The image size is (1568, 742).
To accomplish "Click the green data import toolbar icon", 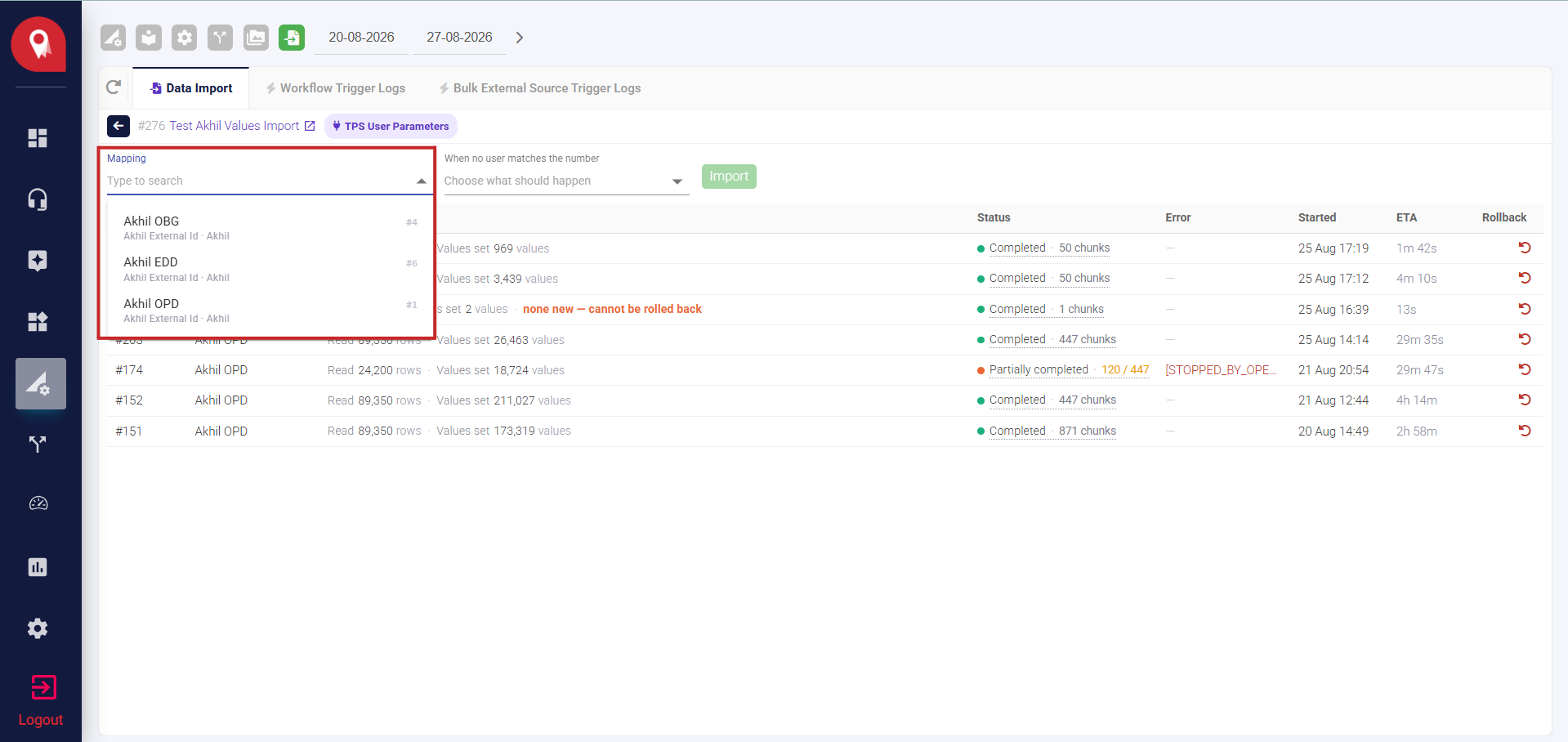I will pyautogui.click(x=292, y=38).
